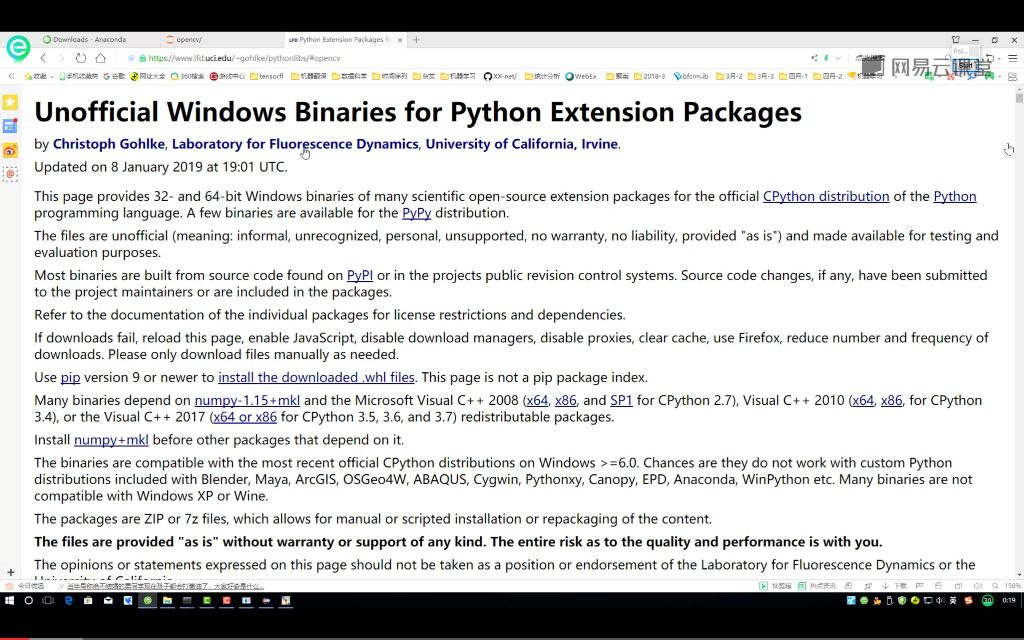
Task: Open a new browser tab
Action: point(416,40)
